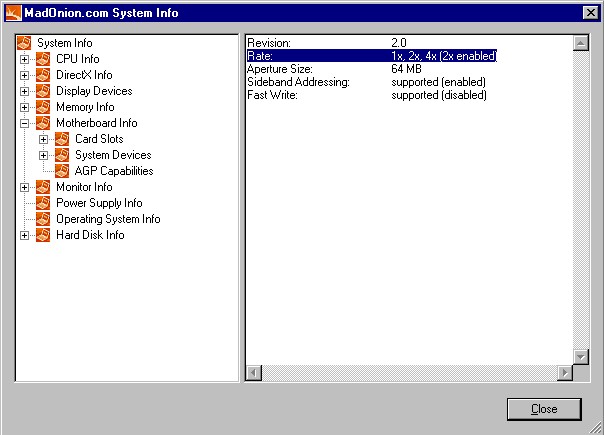604x435 pixels.
Task: Select the Operating System Info label
Action: [108, 219]
